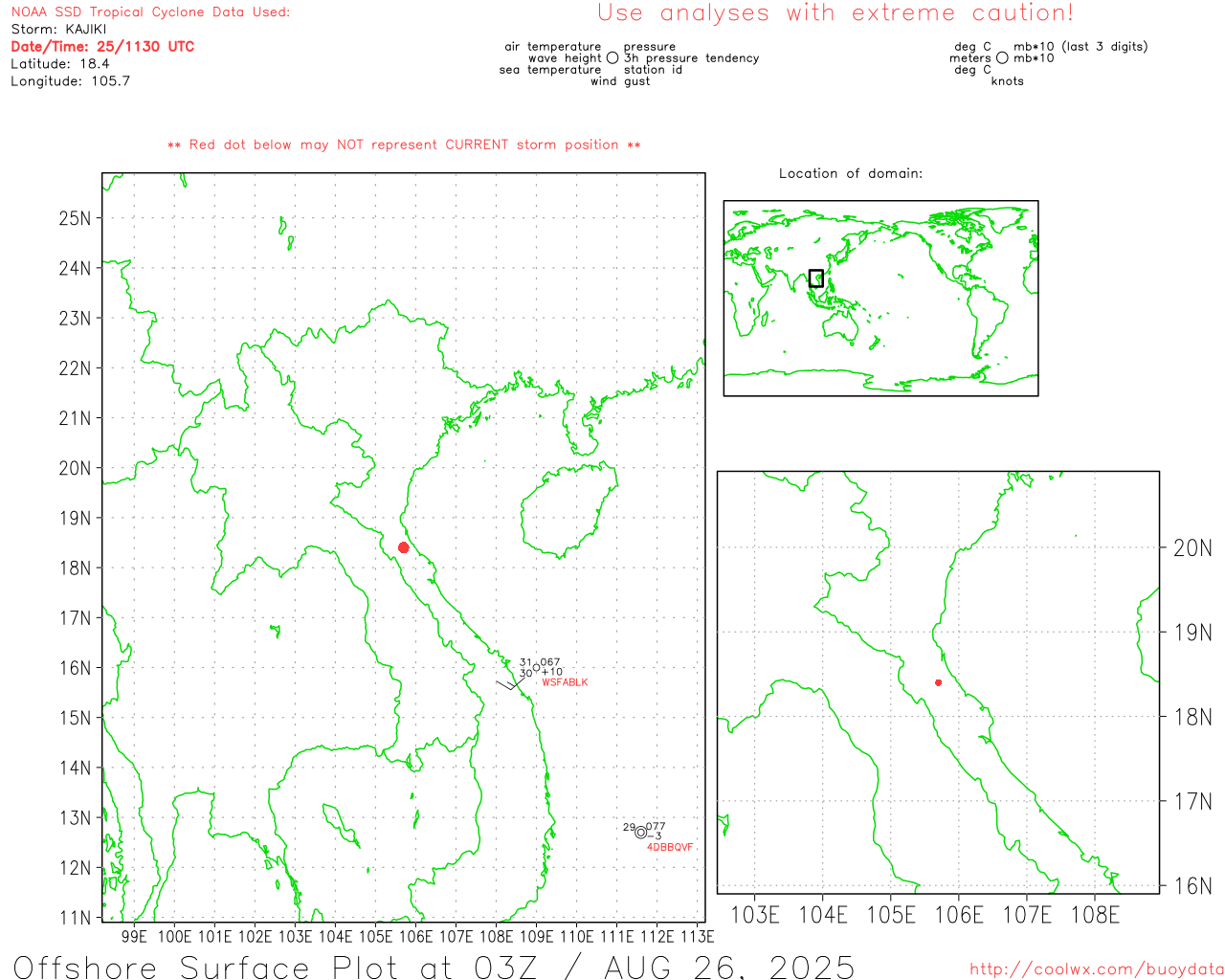Click the 'wind gust' legend label
Screen dimensions: 1225x980
pyautogui.click(x=620, y=81)
